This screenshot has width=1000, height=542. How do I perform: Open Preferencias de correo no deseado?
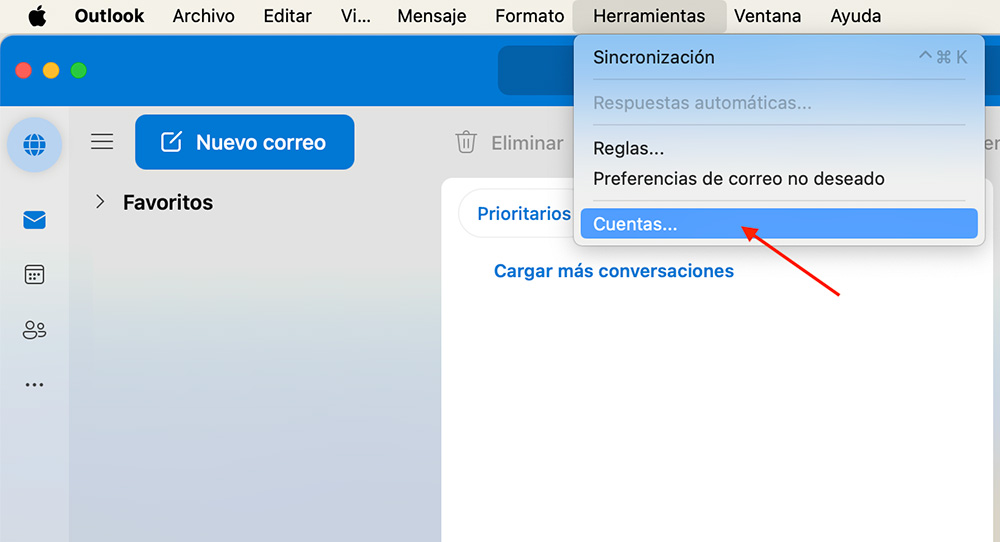coord(779,179)
